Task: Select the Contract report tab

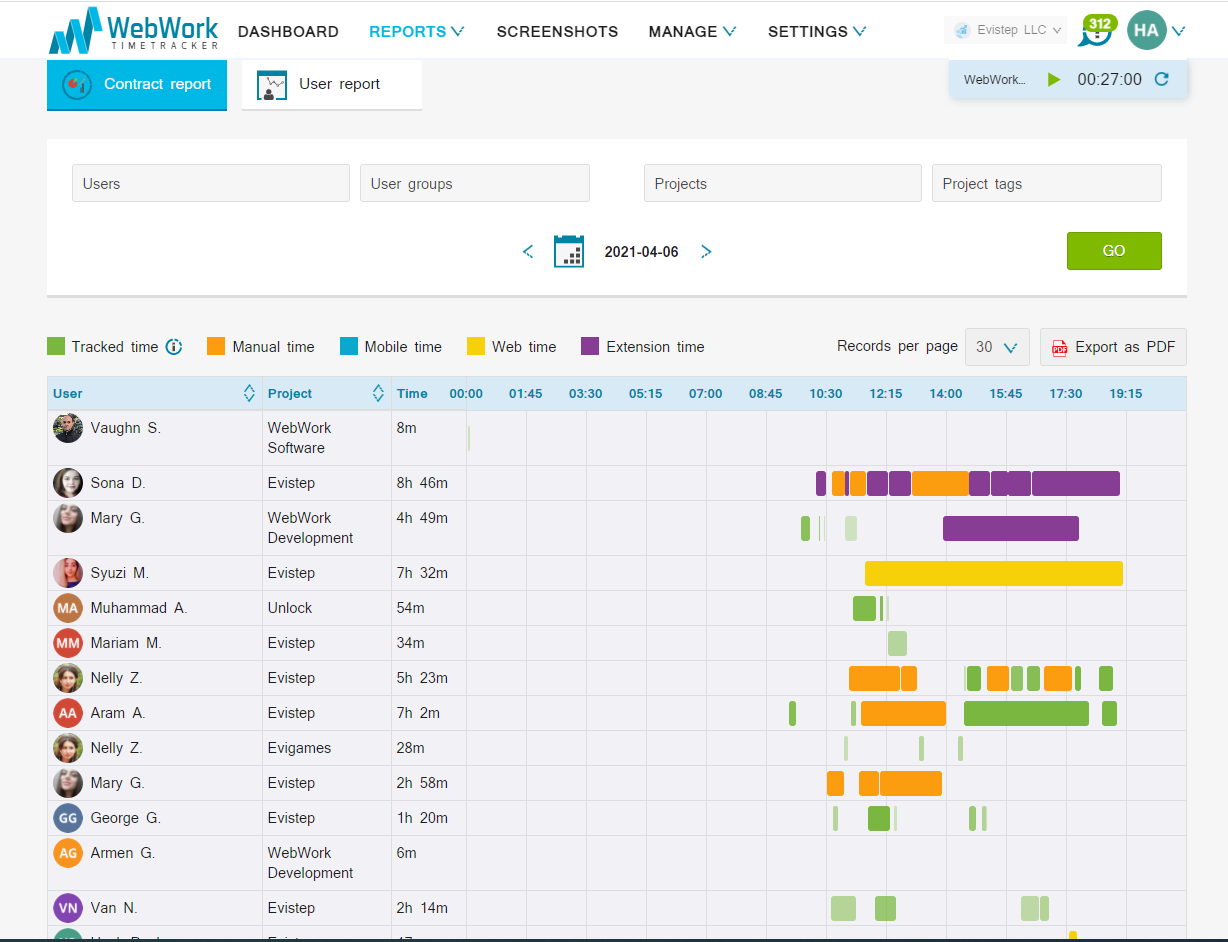Action: pos(137,85)
